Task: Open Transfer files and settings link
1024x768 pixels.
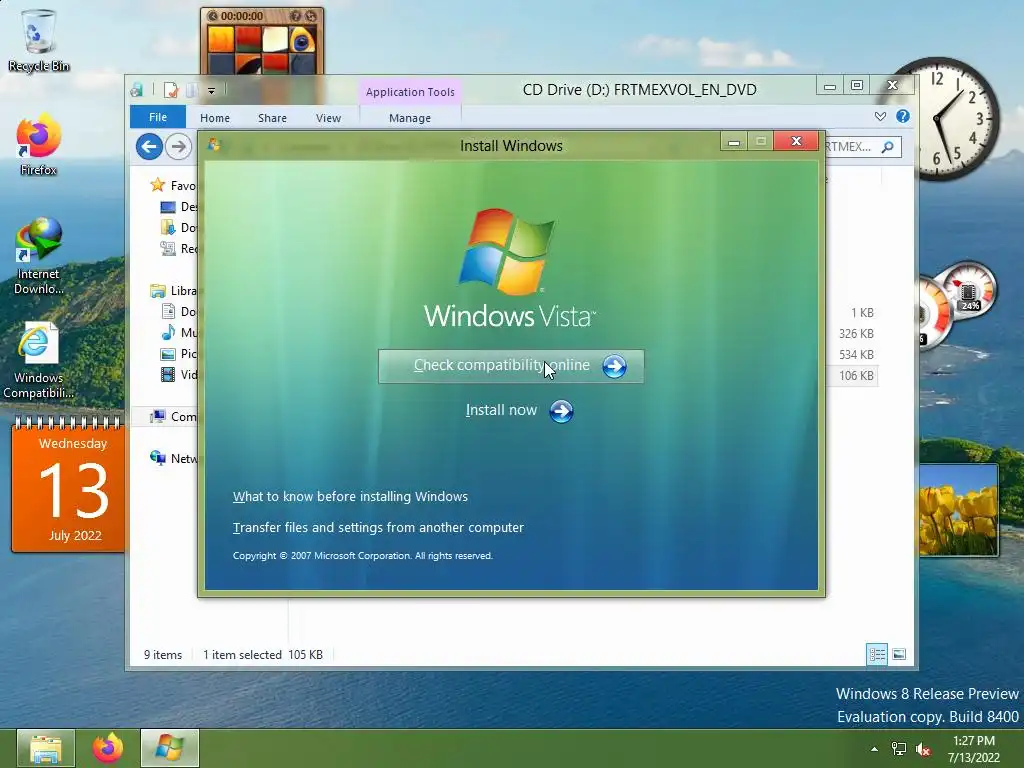Action: [378, 527]
